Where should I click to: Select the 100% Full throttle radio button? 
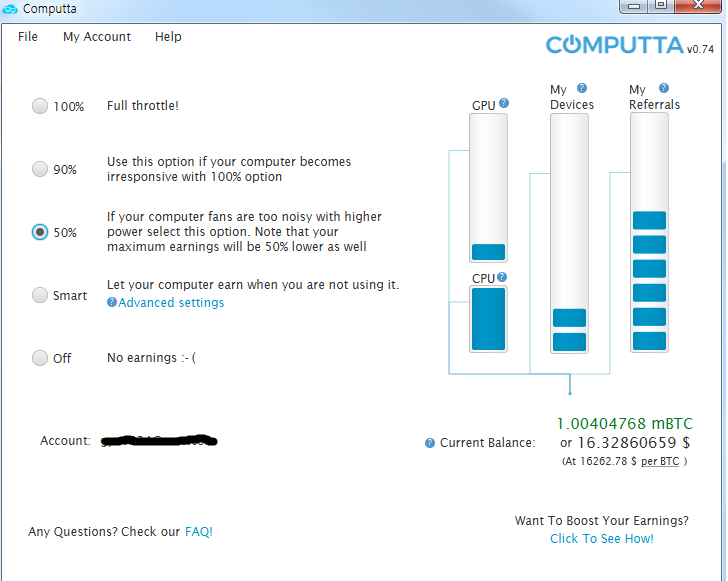pos(40,106)
